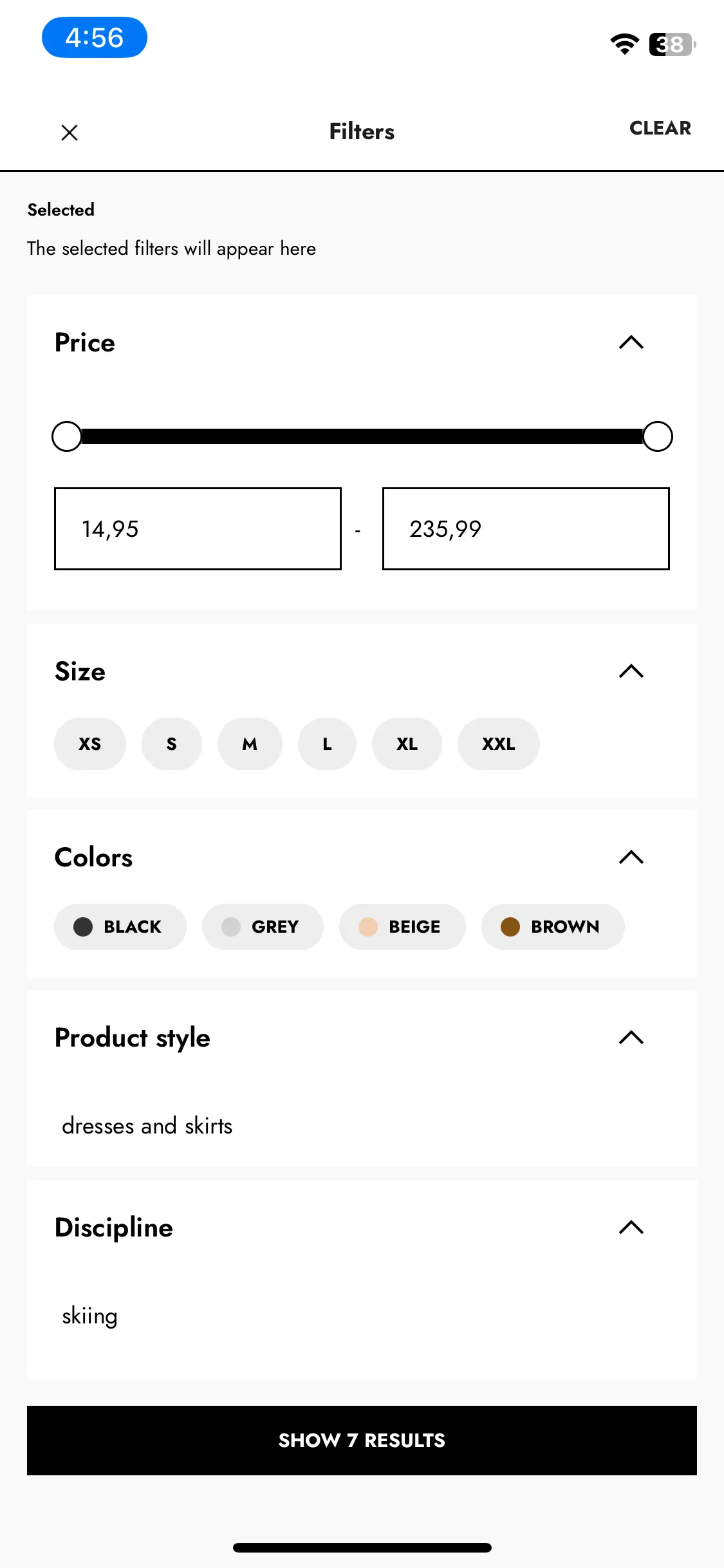Select the black color dot filter
This screenshot has height=1568, width=724.
83,927
